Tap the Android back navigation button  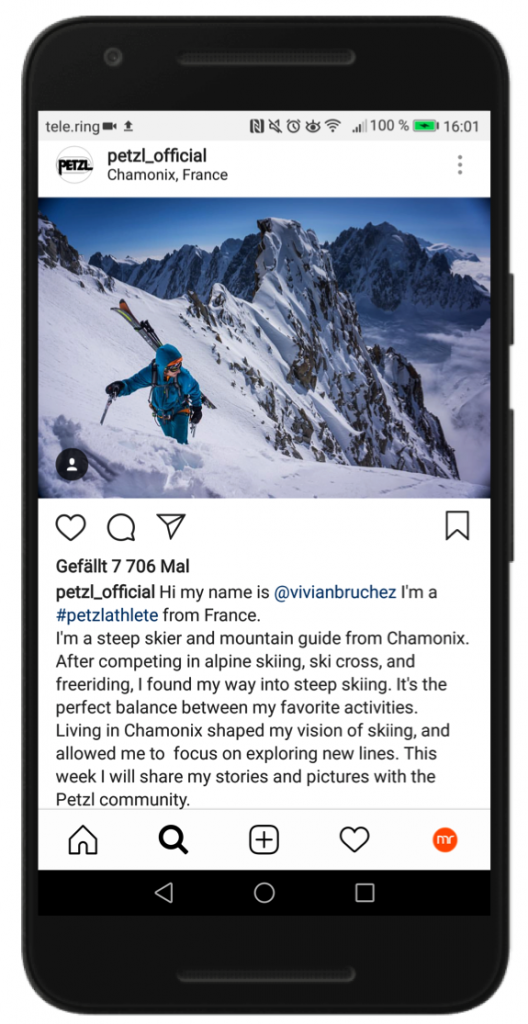[x=163, y=893]
